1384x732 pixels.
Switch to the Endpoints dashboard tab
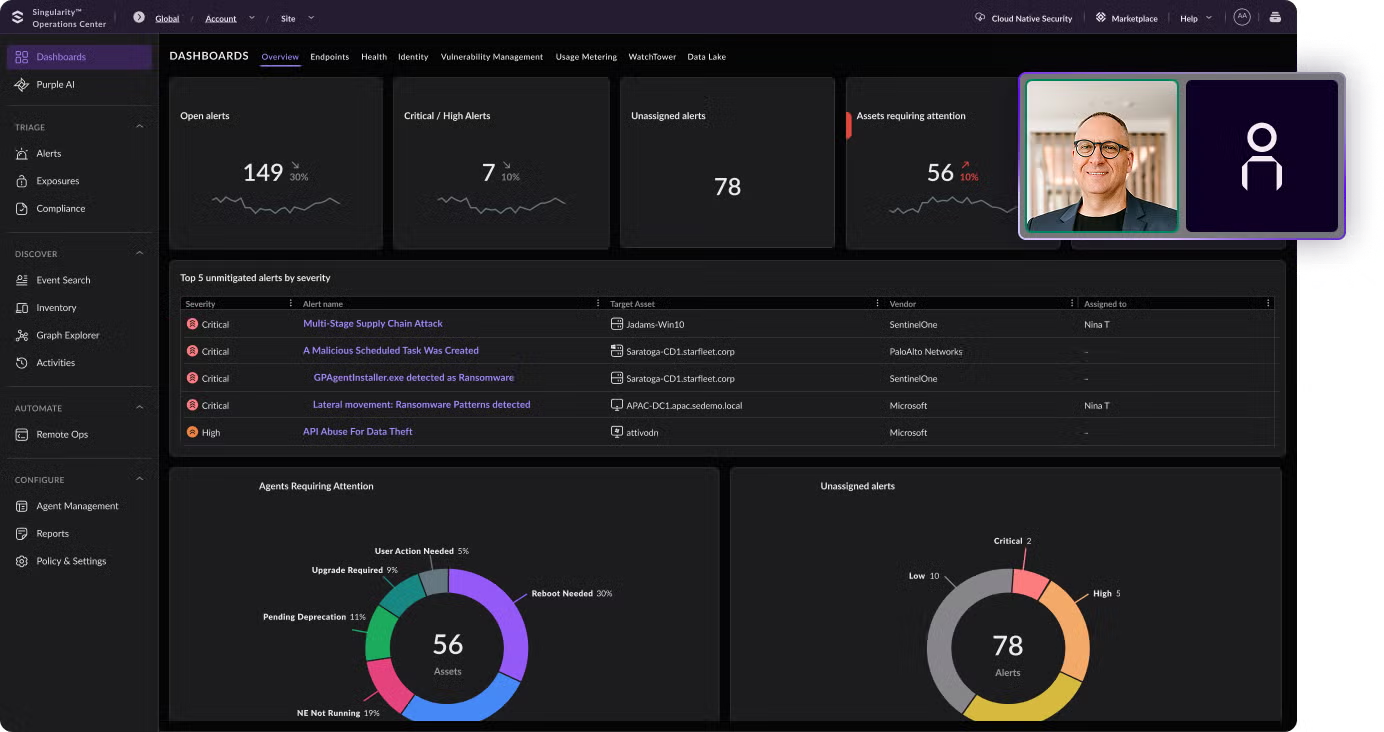tap(330, 57)
